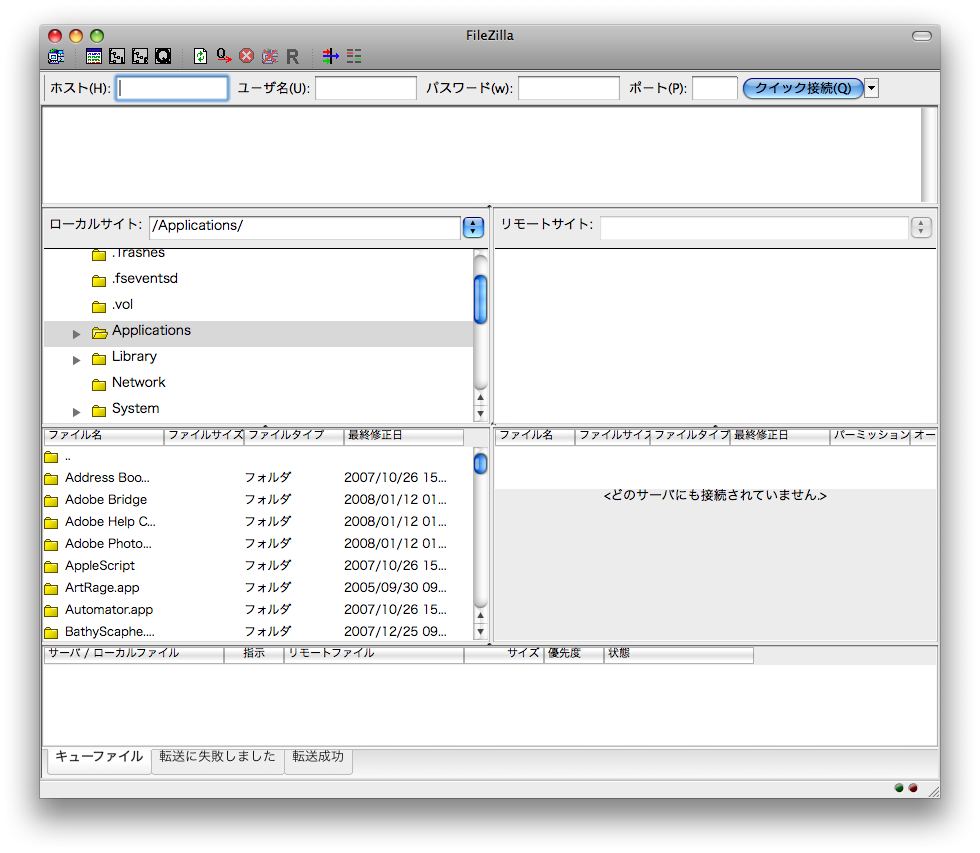Screen dimensions: 980x853
Task: Click the local tree scrollbar down arrow
Action: pos(480,413)
